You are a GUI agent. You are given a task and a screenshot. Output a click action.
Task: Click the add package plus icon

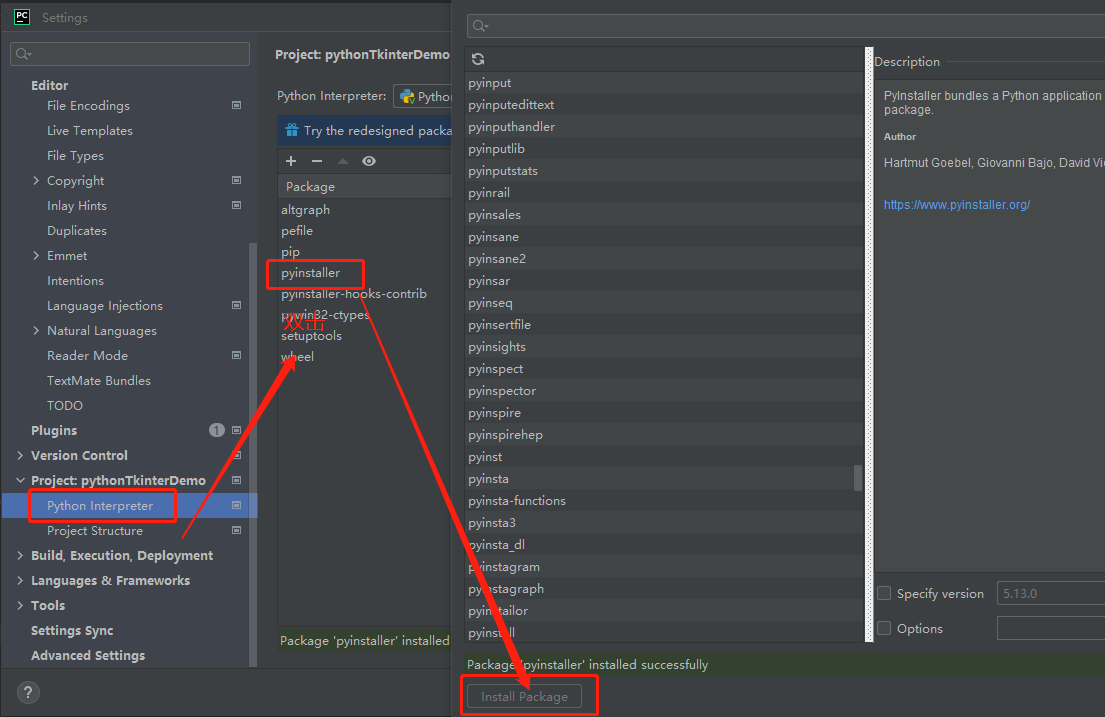[x=291, y=161]
